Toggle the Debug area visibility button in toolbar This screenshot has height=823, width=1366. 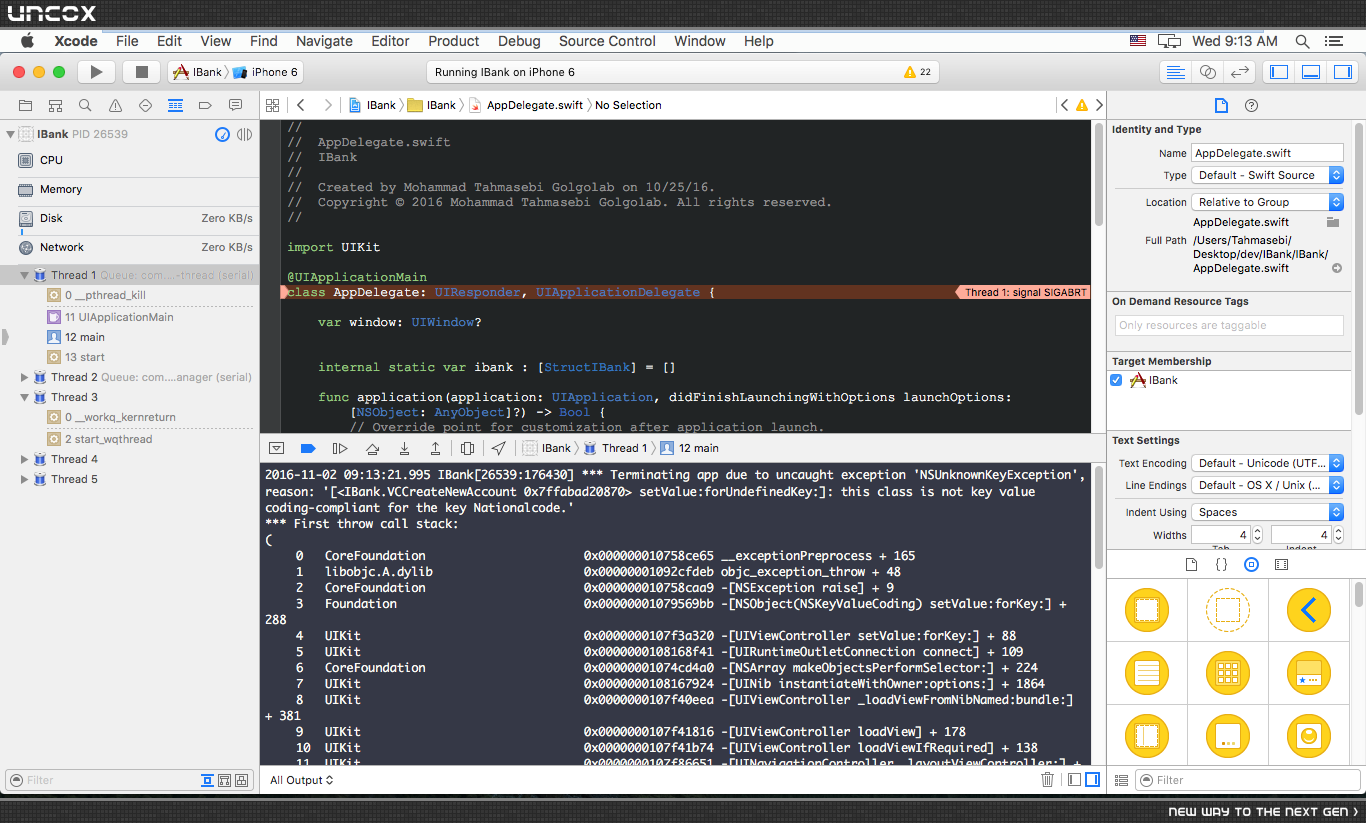click(1311, 72)
